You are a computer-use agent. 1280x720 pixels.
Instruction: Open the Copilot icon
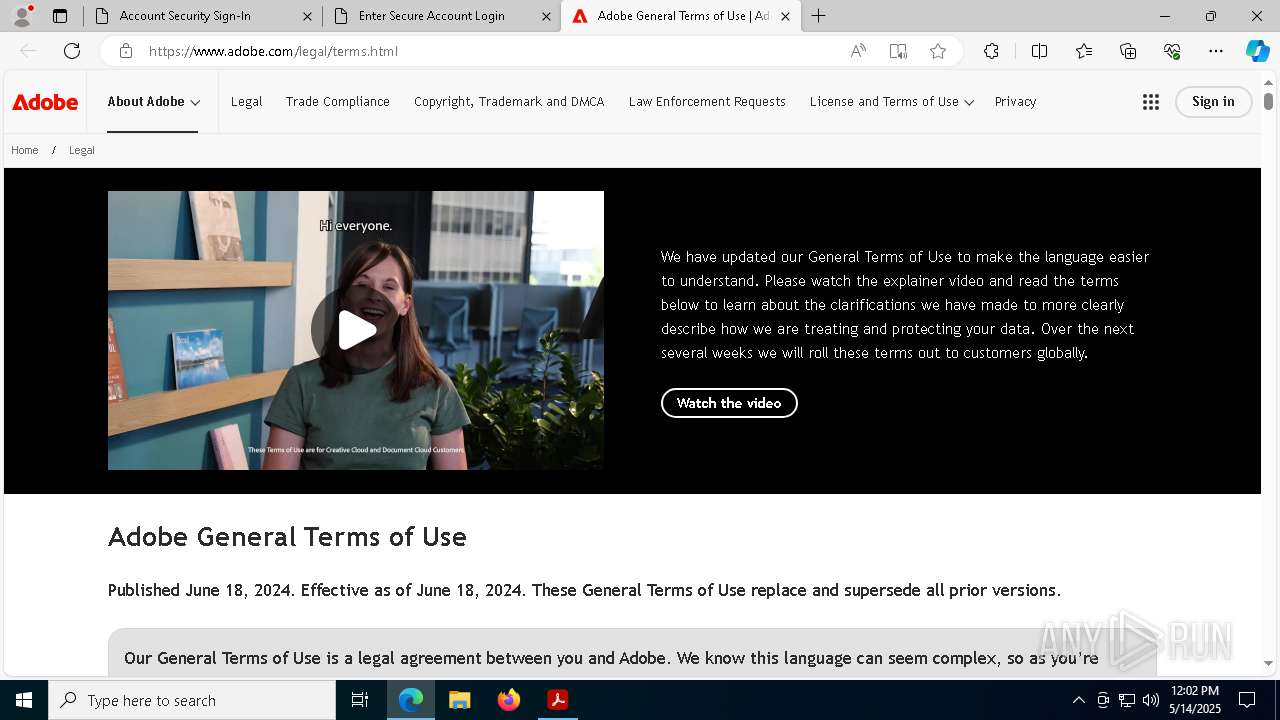tap(1257, 51)
